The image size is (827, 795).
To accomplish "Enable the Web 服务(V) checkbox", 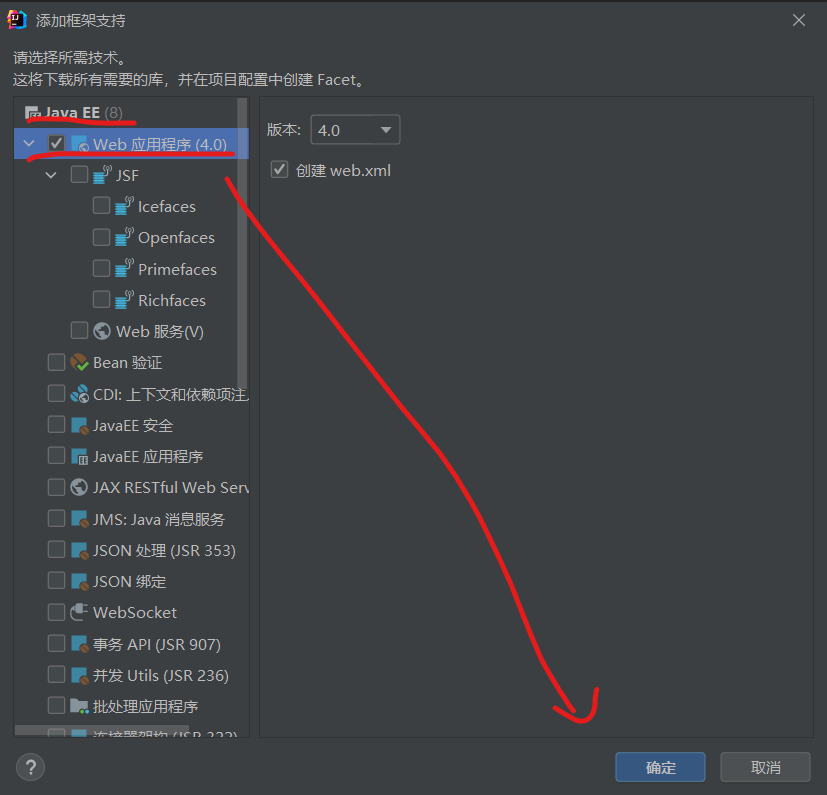I will pyautogui.click(x=79, y=331).
